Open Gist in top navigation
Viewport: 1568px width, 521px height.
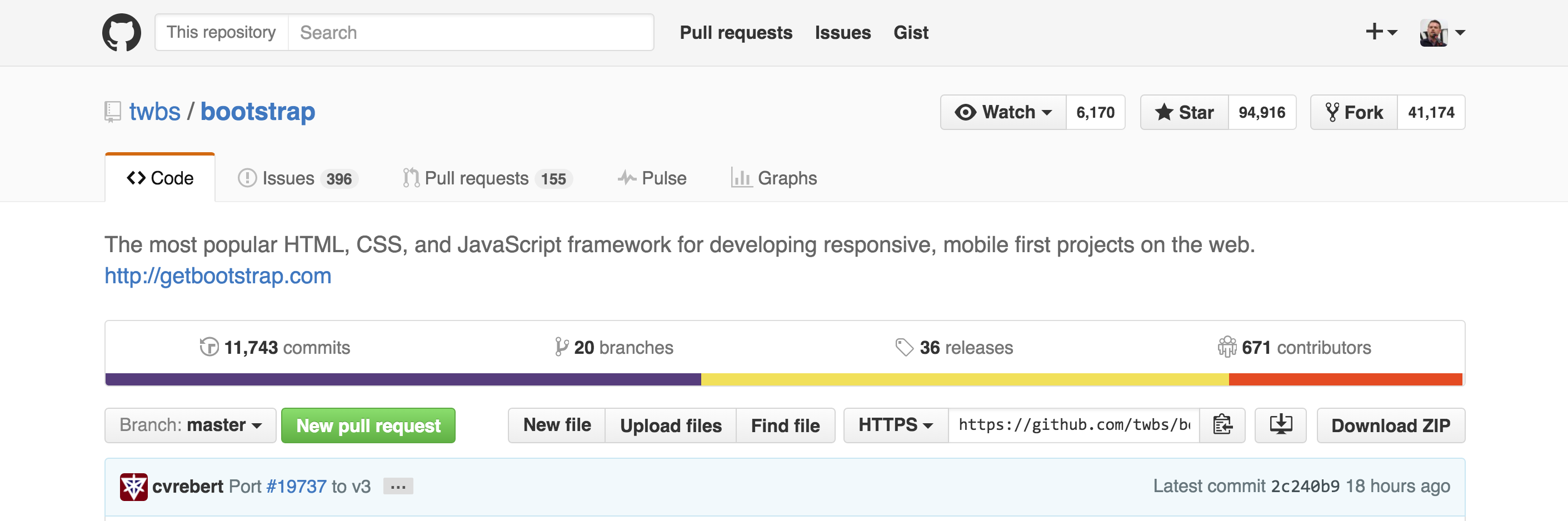[911, 32]
